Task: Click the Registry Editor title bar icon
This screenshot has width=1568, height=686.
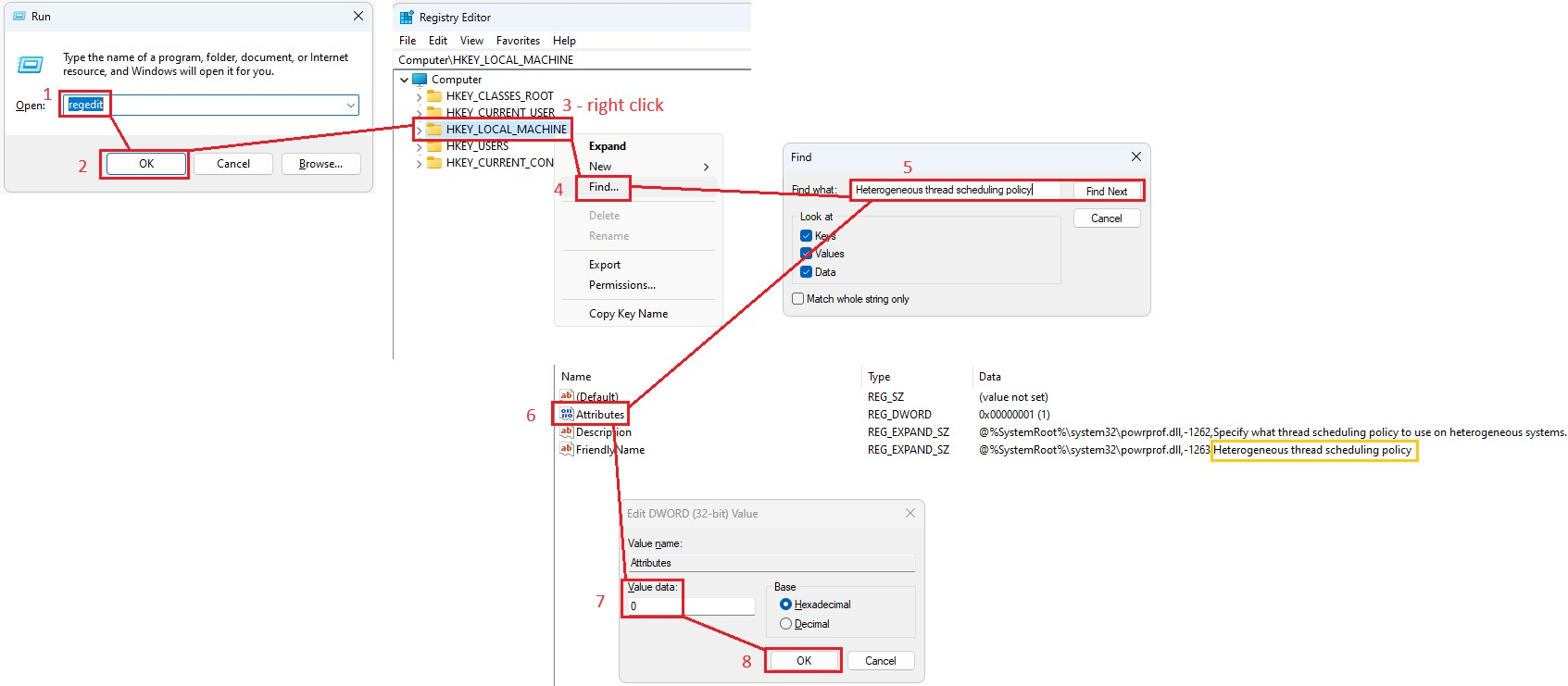Action: tap(407, 17)
